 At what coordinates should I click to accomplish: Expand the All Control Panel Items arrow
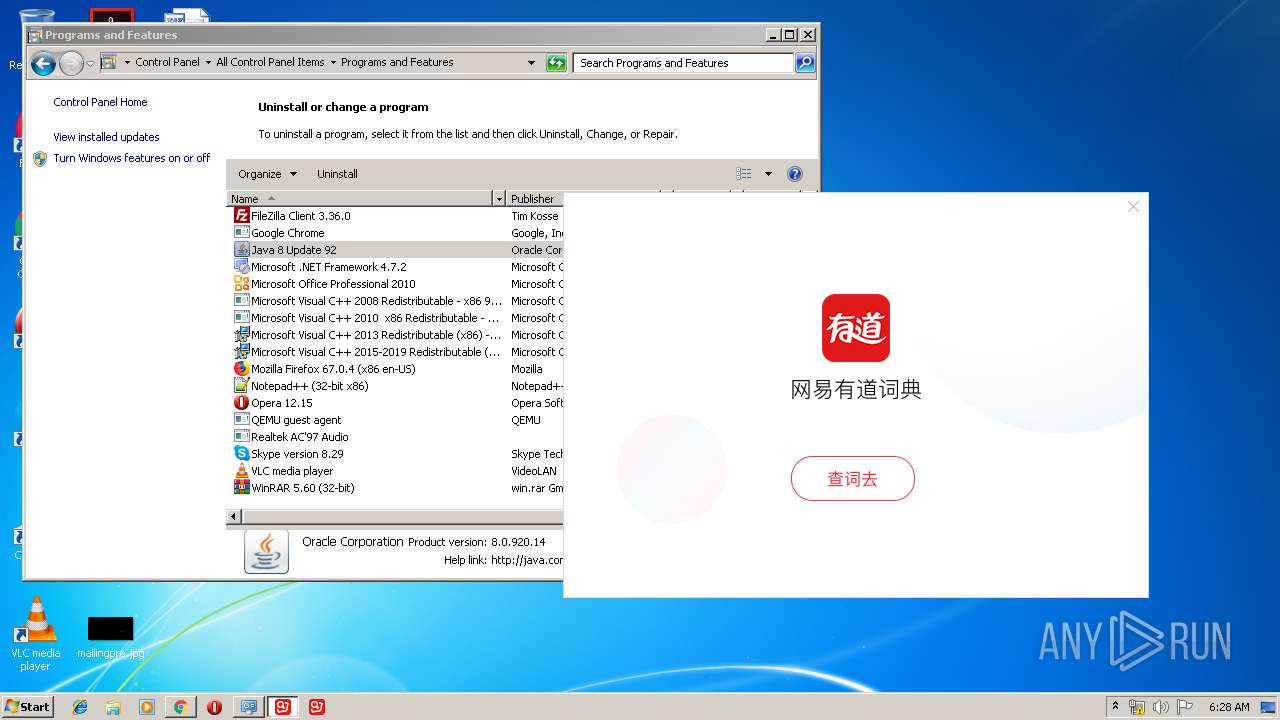click(x=333, y=62)
